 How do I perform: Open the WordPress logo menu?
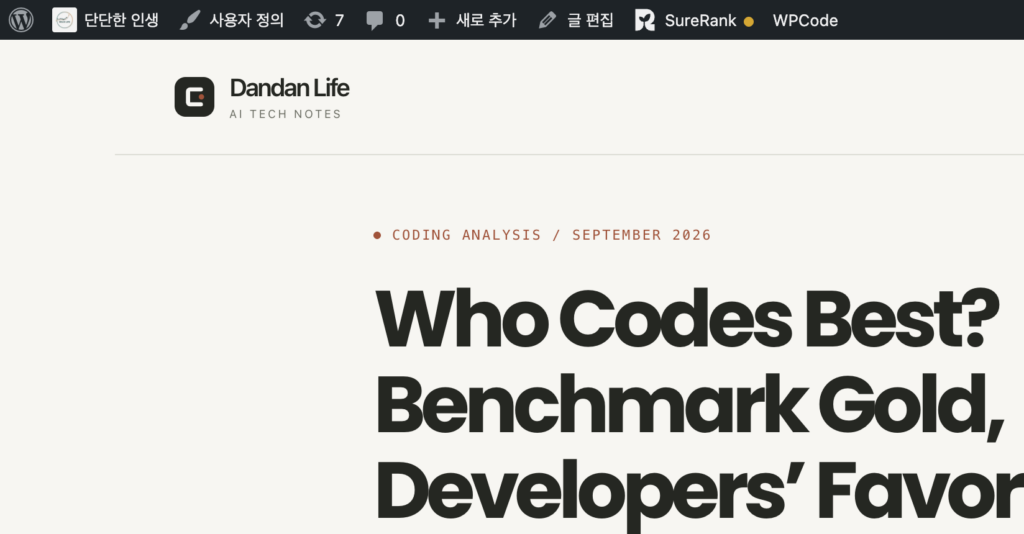(x=21, y=20)
